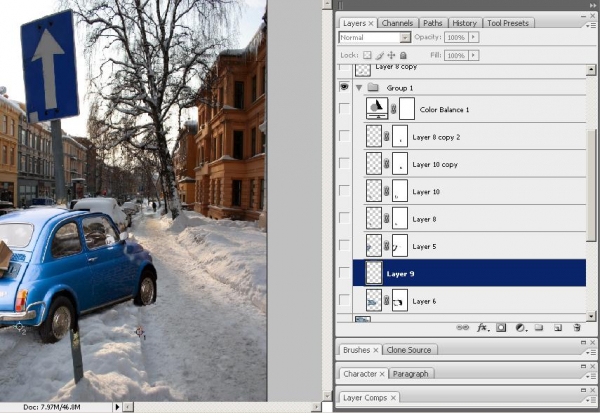Screen dimensions: 600x413
Task: Switch to the Paragraph tab
Action: [x=410, y=374]
